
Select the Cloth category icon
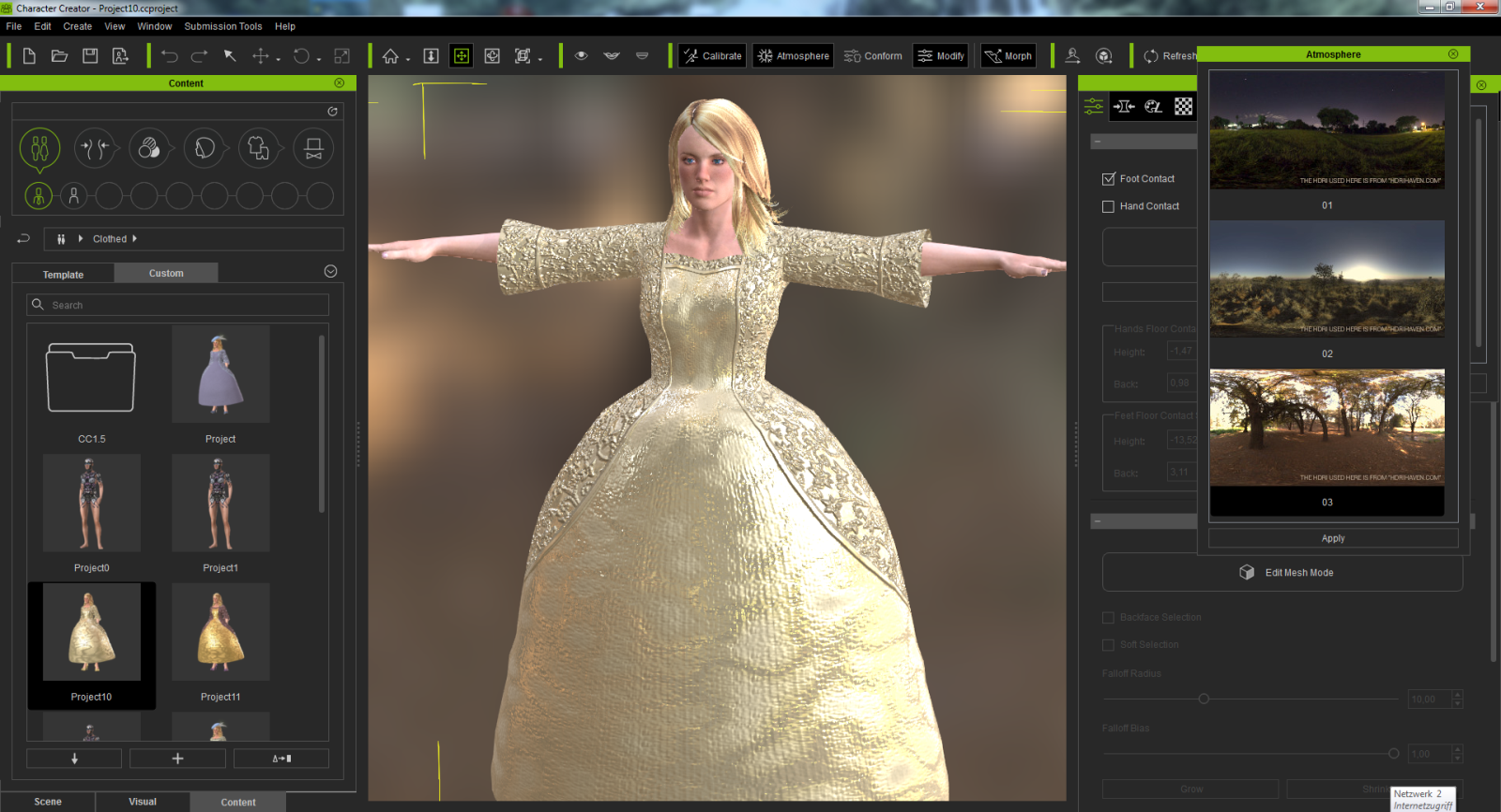pos(259,148)
